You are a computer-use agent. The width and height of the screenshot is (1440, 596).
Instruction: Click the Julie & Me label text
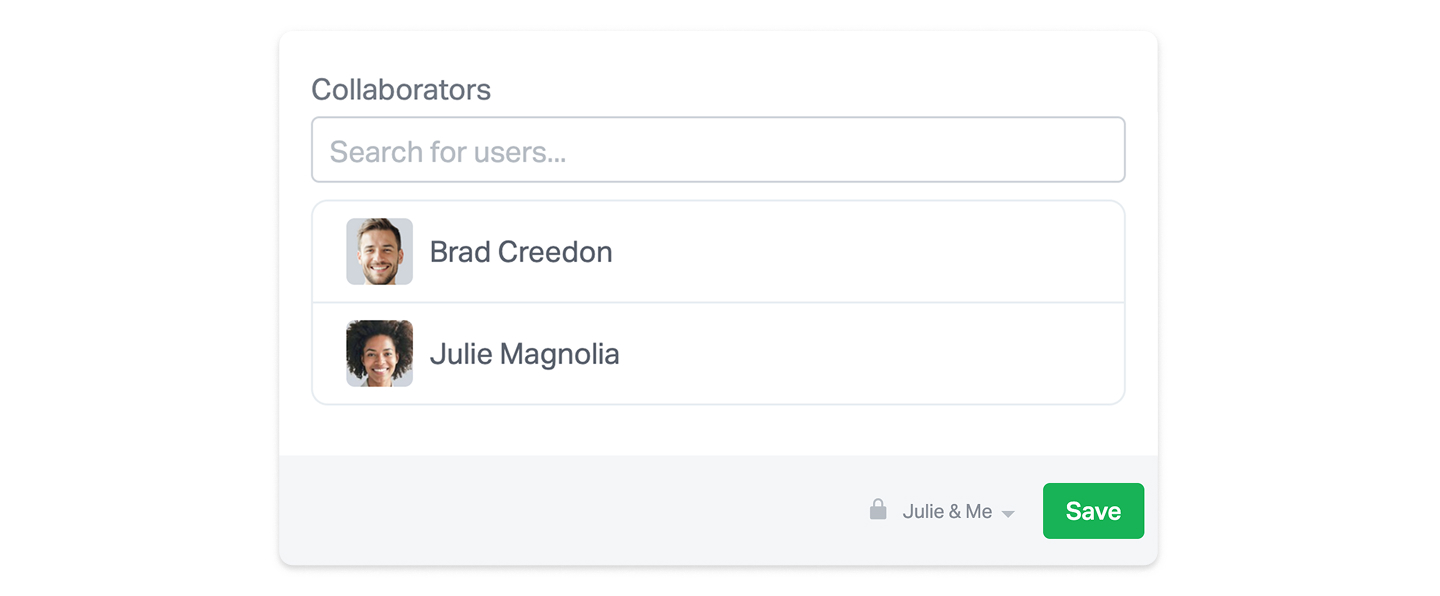click(x=947, y=512)
